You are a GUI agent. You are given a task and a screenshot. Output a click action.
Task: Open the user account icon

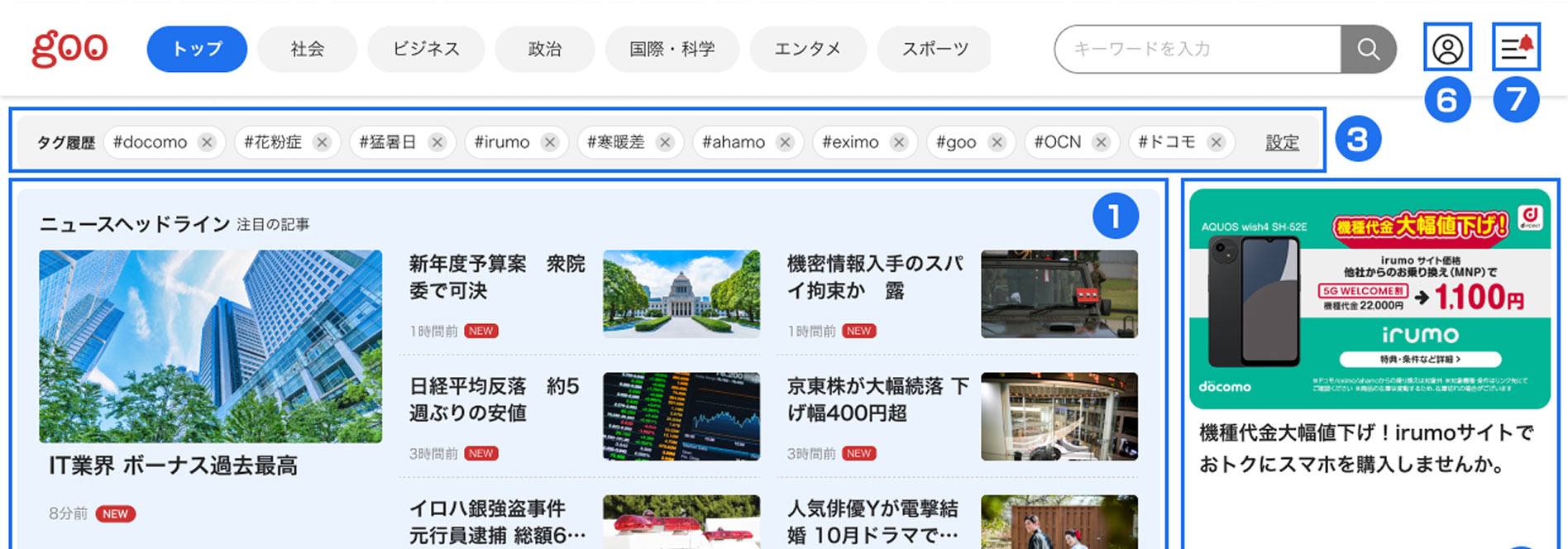1447,49
